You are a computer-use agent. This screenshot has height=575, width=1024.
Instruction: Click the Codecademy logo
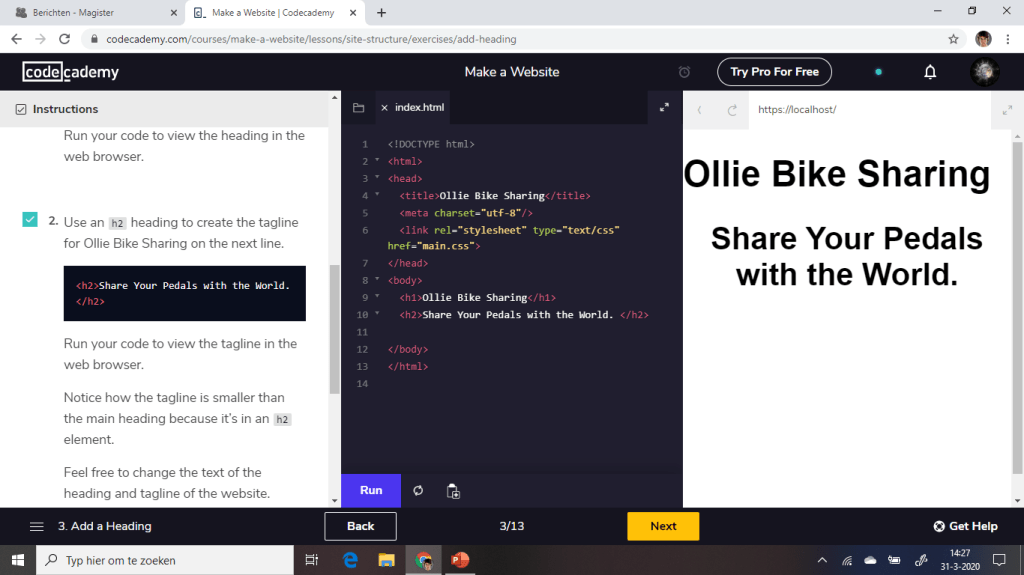71,72
